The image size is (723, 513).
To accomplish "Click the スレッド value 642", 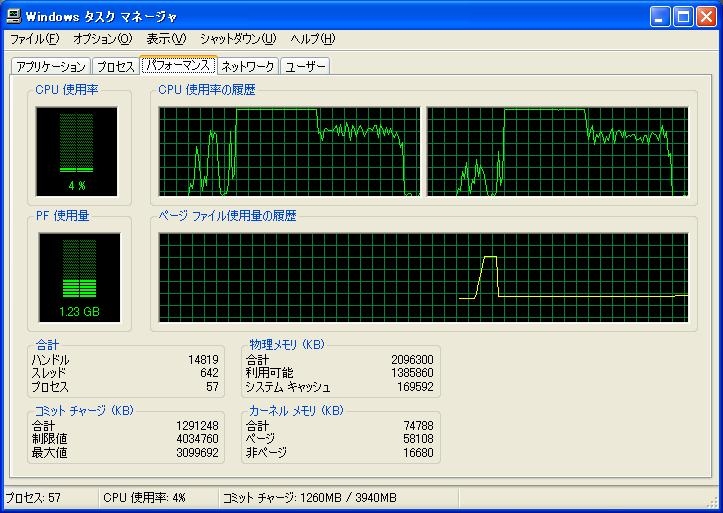I will click(x=209, y=373).
